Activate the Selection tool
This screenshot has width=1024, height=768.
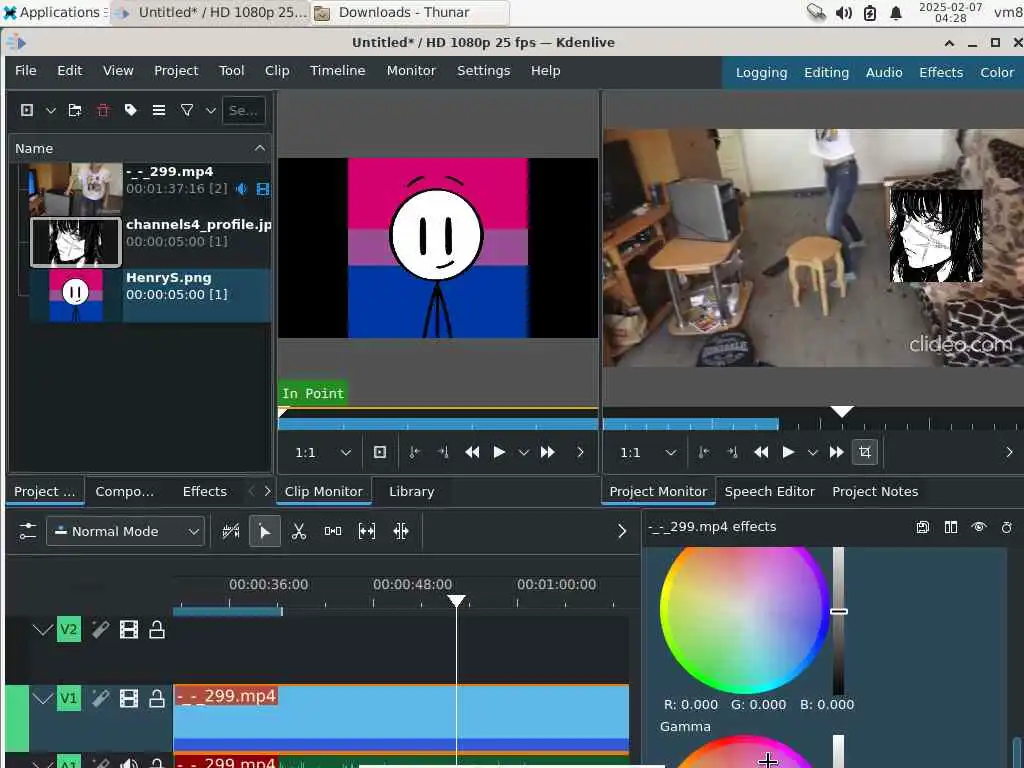pyautogui.click(x=264, y=531)
